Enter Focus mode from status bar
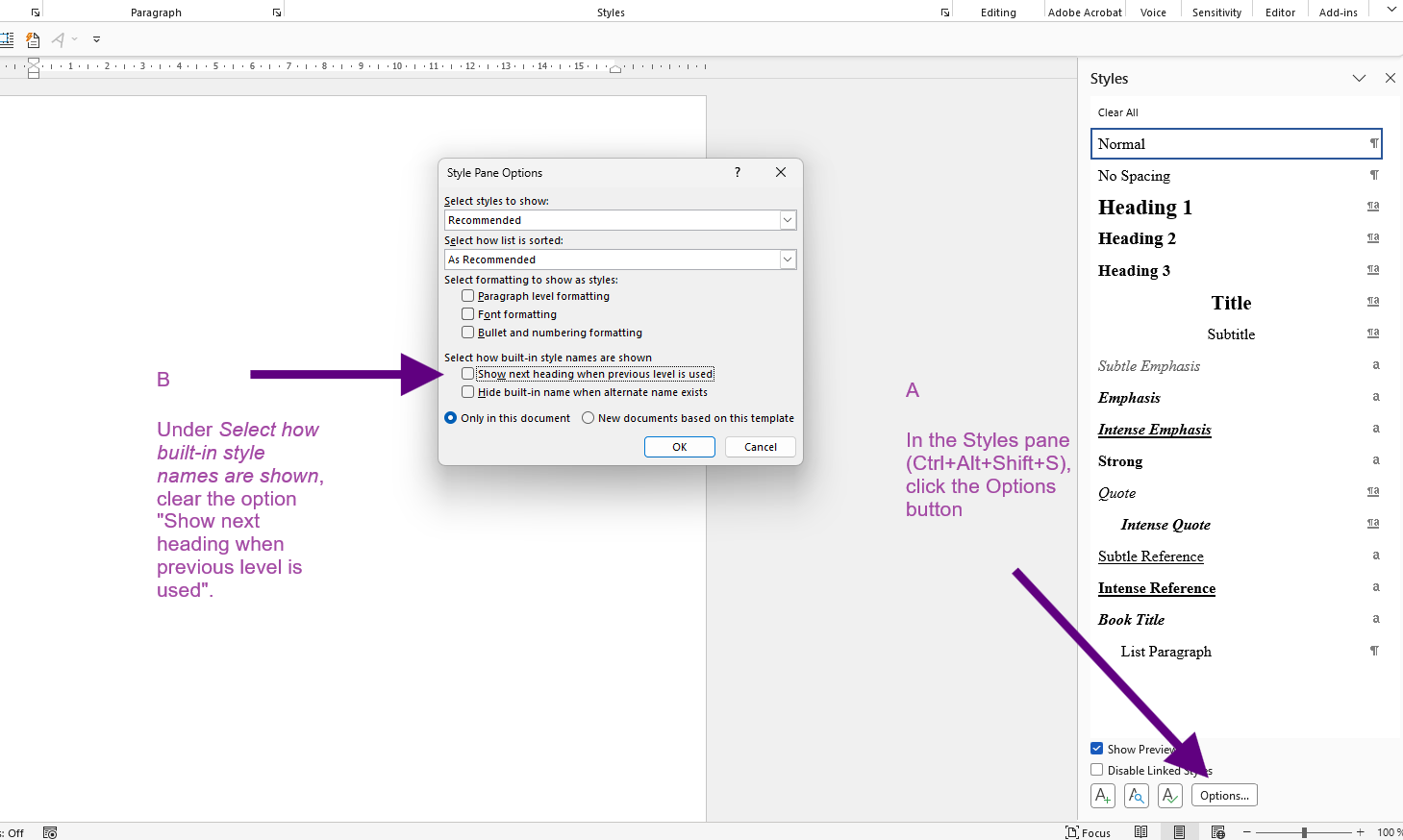 pyautogui.click(x=1088, y=832)
